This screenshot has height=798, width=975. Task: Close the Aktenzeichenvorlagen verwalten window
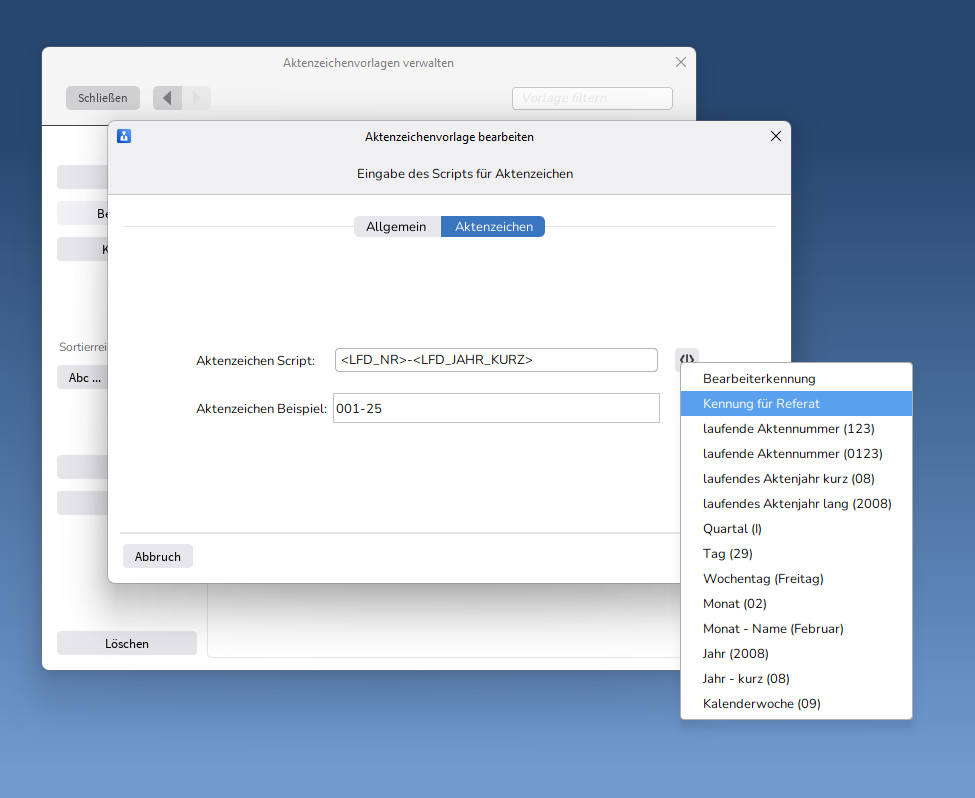point(681,62)
